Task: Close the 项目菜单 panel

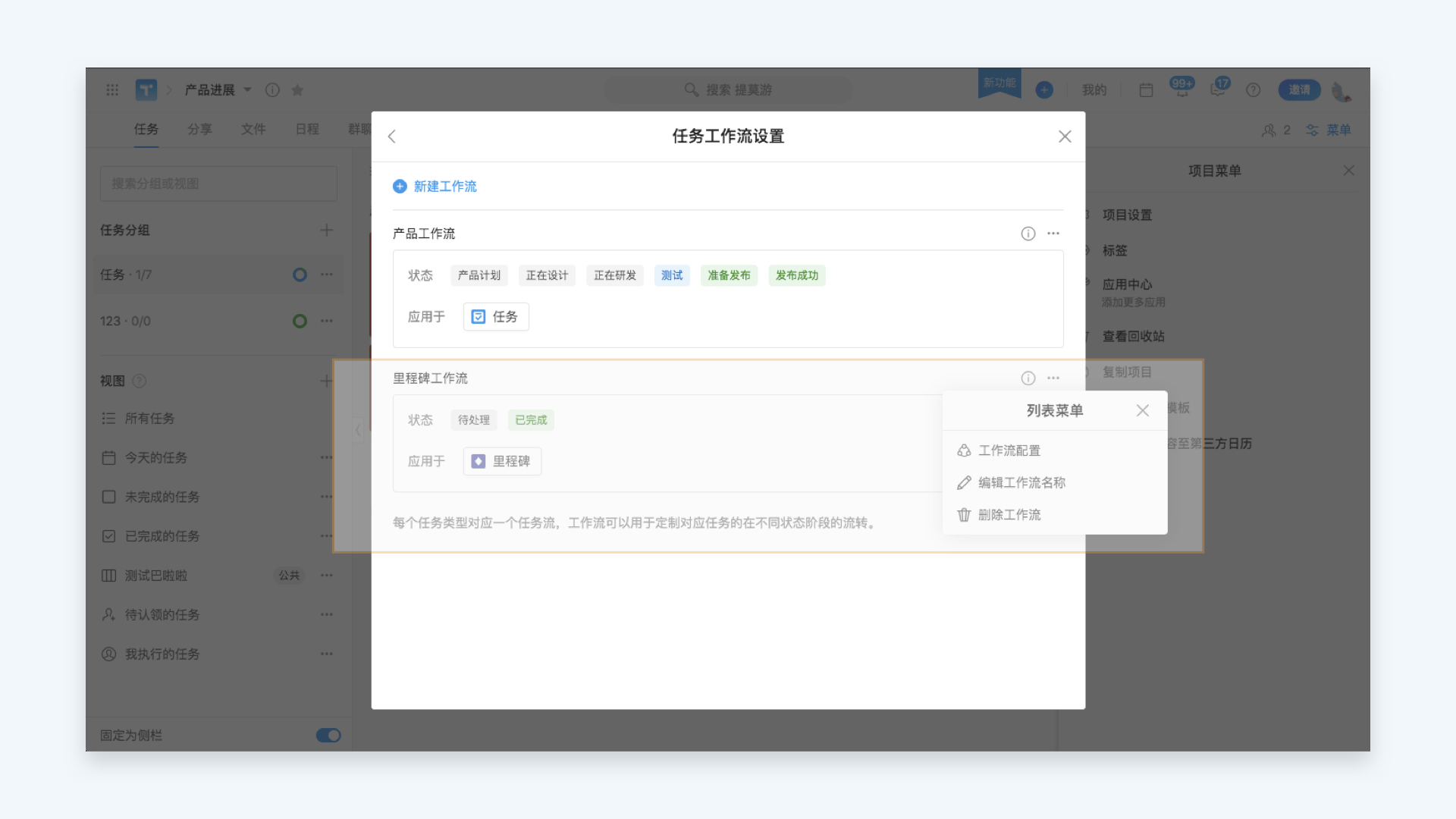Action: tap(1348, 171)
